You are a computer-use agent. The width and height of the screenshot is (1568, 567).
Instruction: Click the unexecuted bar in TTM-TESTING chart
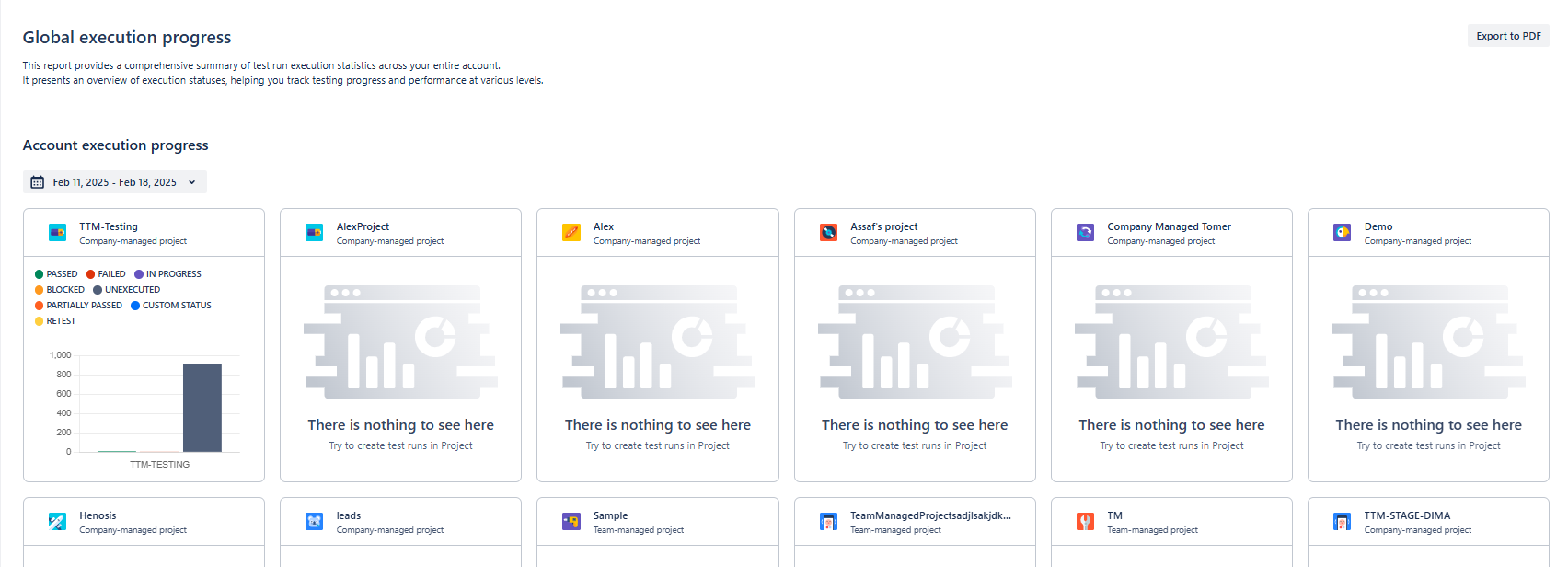coord(202,408)
